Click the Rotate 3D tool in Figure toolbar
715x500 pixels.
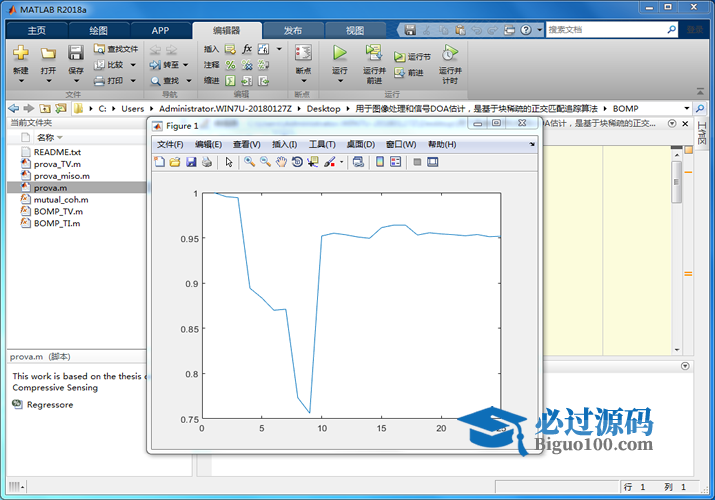click(297, 162)
